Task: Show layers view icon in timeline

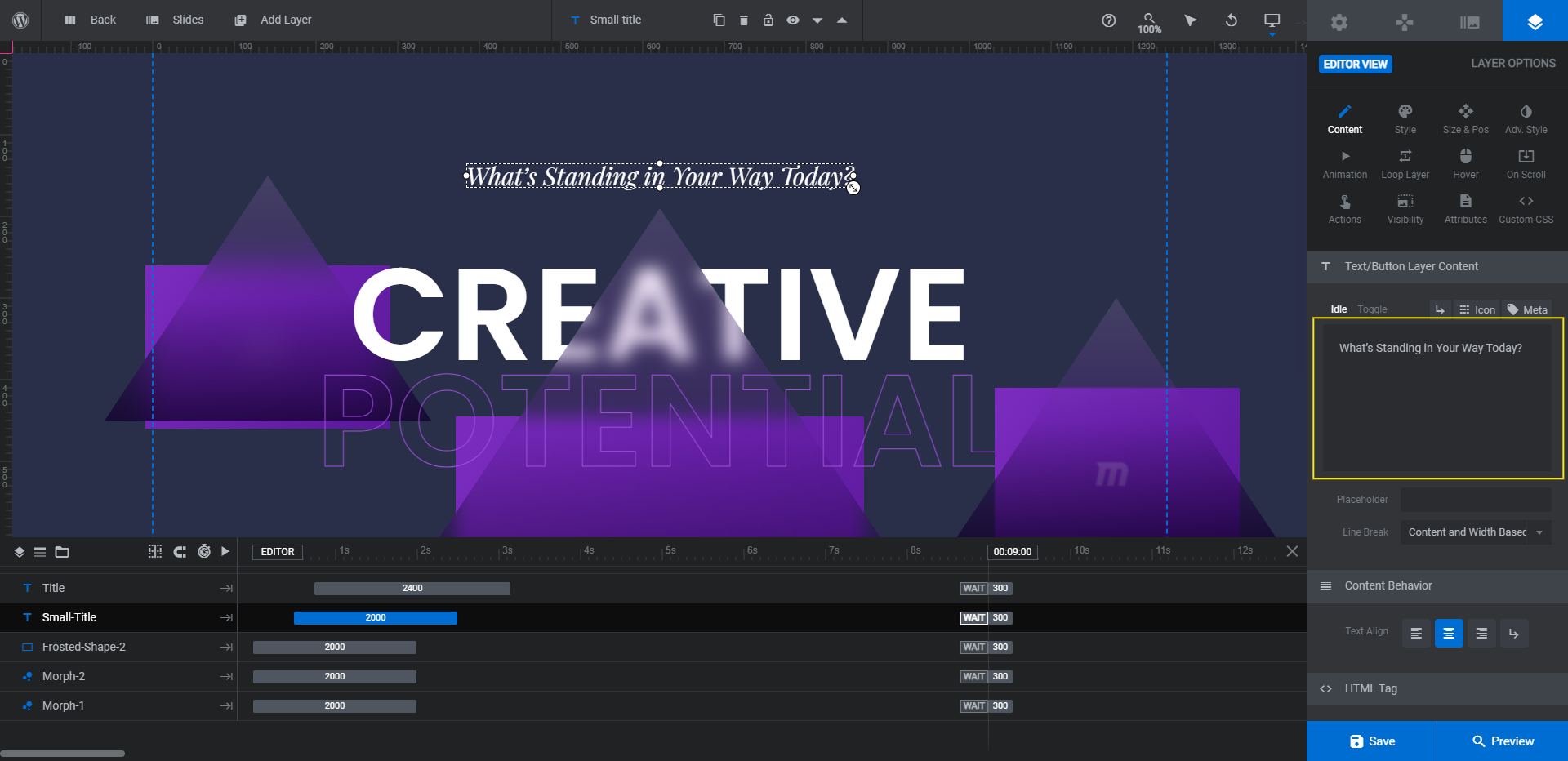Action: coord(20,552)
